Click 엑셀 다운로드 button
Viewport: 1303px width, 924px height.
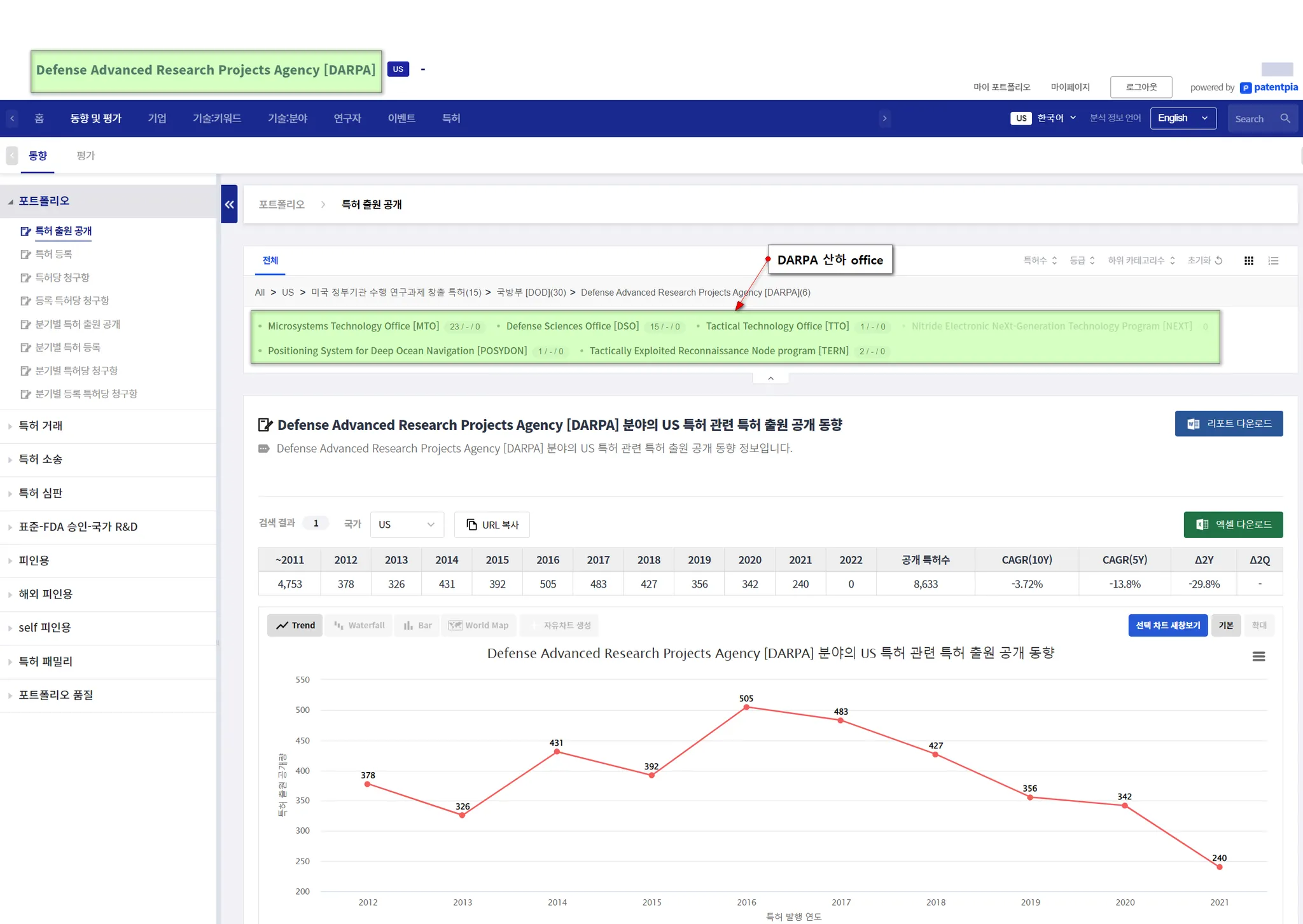pyautogui.click(x=1232, y=525)
